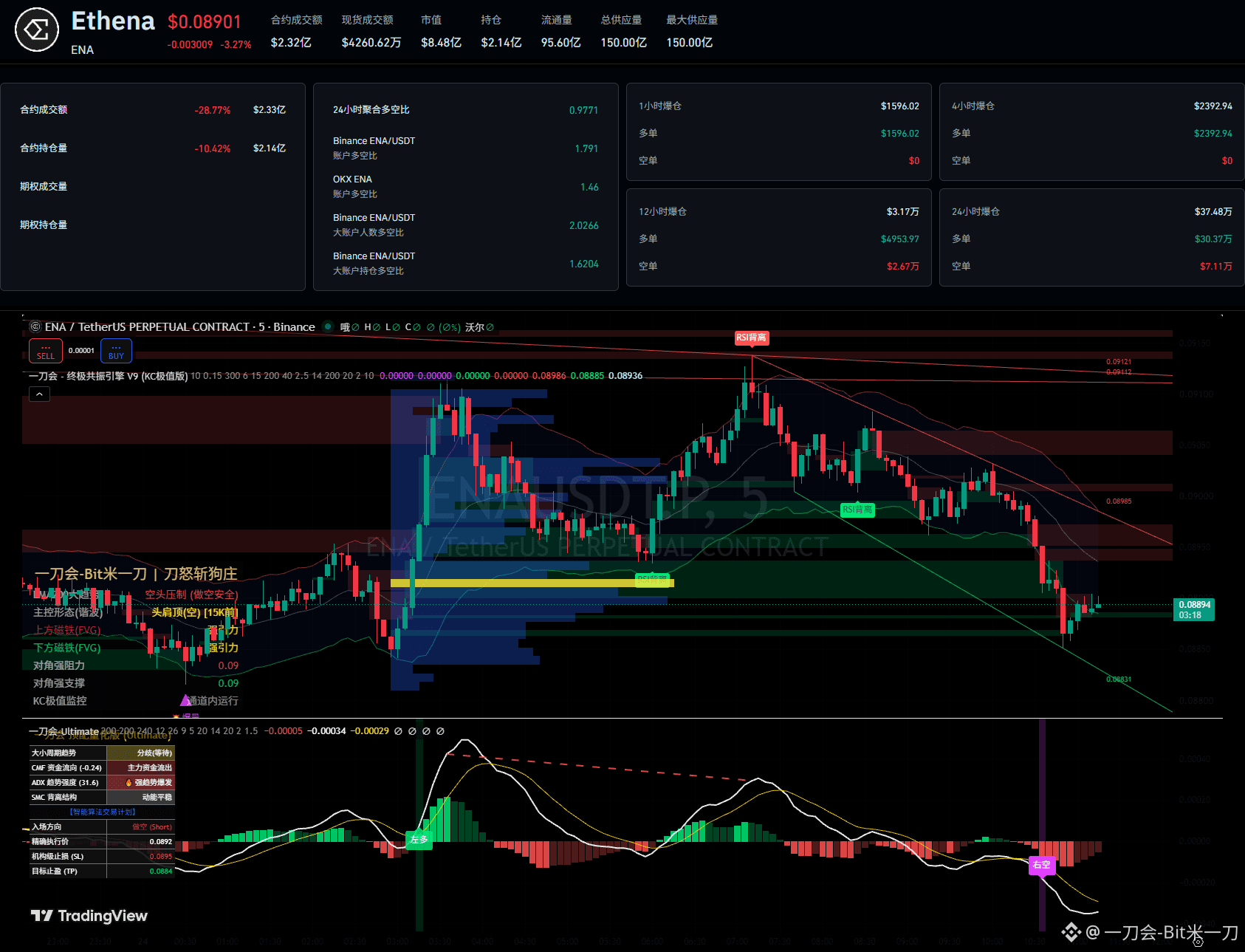Viewport: 1245px width, 952px height.
Task: Click the 期权成交量 row label
Action: 44,186
